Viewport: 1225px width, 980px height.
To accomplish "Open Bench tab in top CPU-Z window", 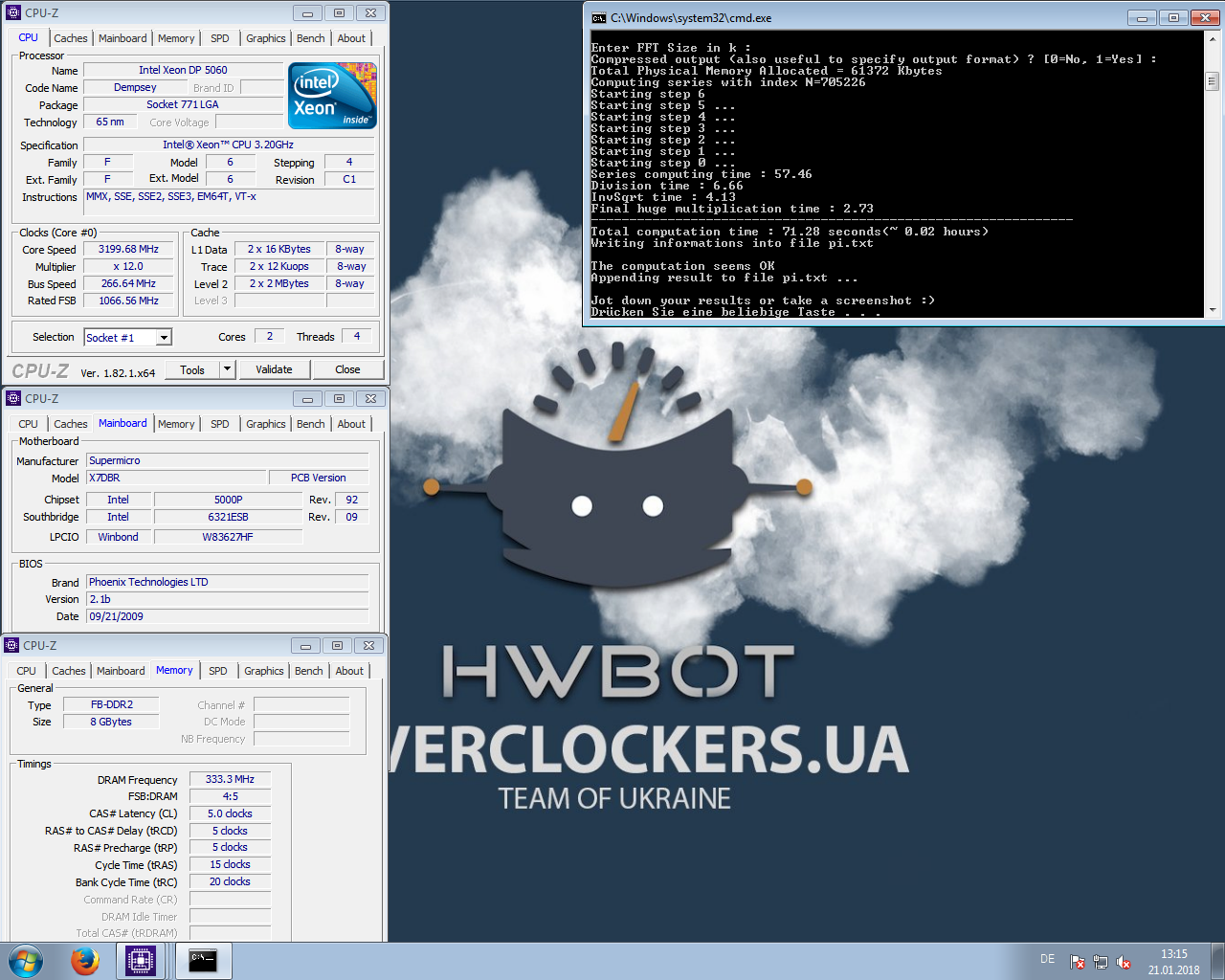I will coord(311,38).
